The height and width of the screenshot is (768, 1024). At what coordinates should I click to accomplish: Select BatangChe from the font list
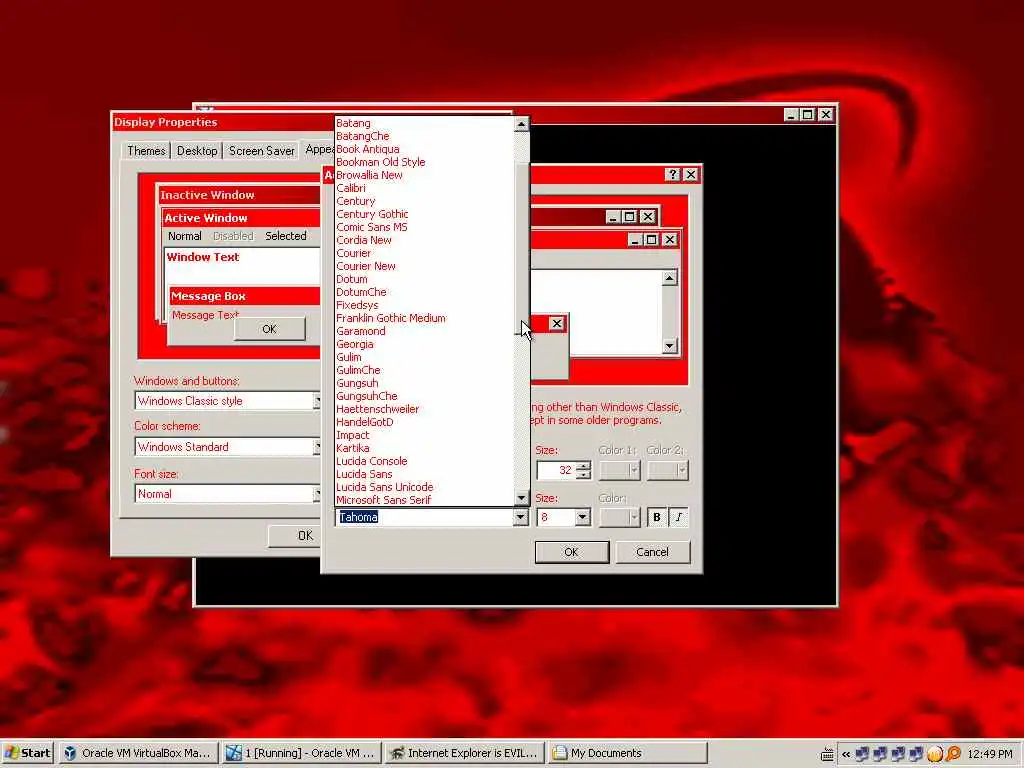click(362, 136)
